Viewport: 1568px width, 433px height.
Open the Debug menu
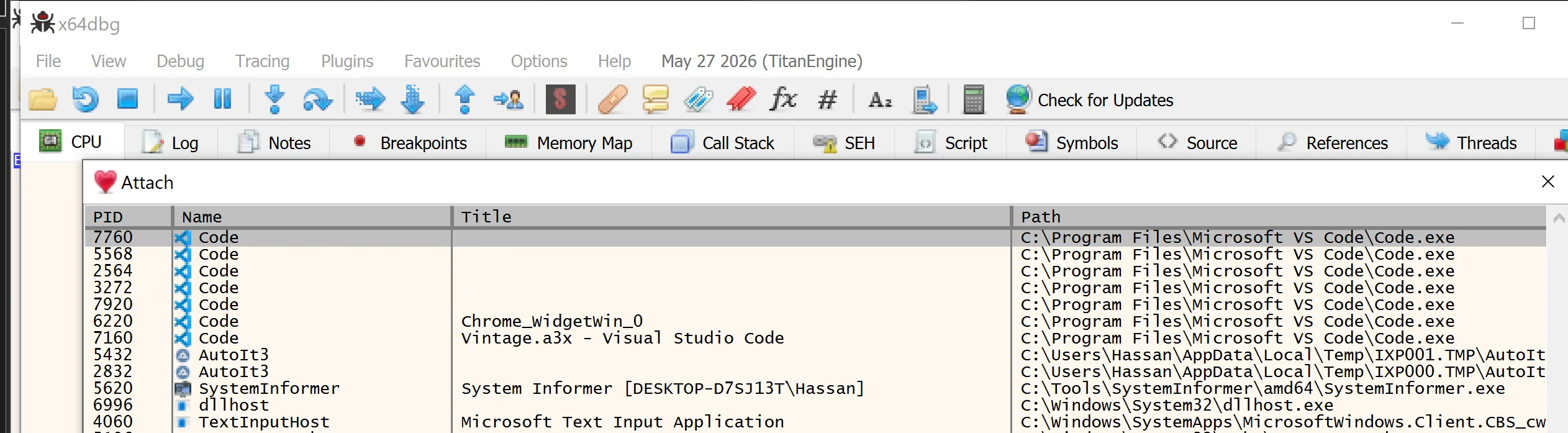tap(180, 61)
